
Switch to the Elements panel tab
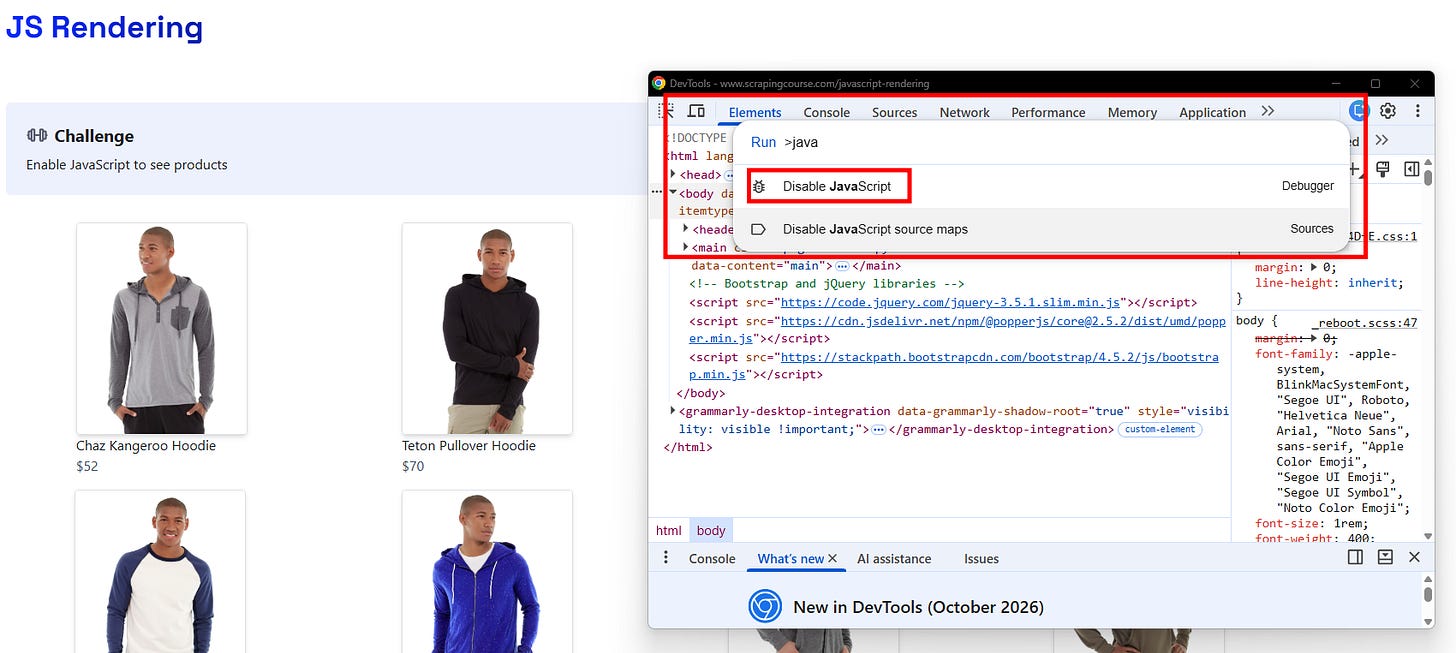pos(755,112)
